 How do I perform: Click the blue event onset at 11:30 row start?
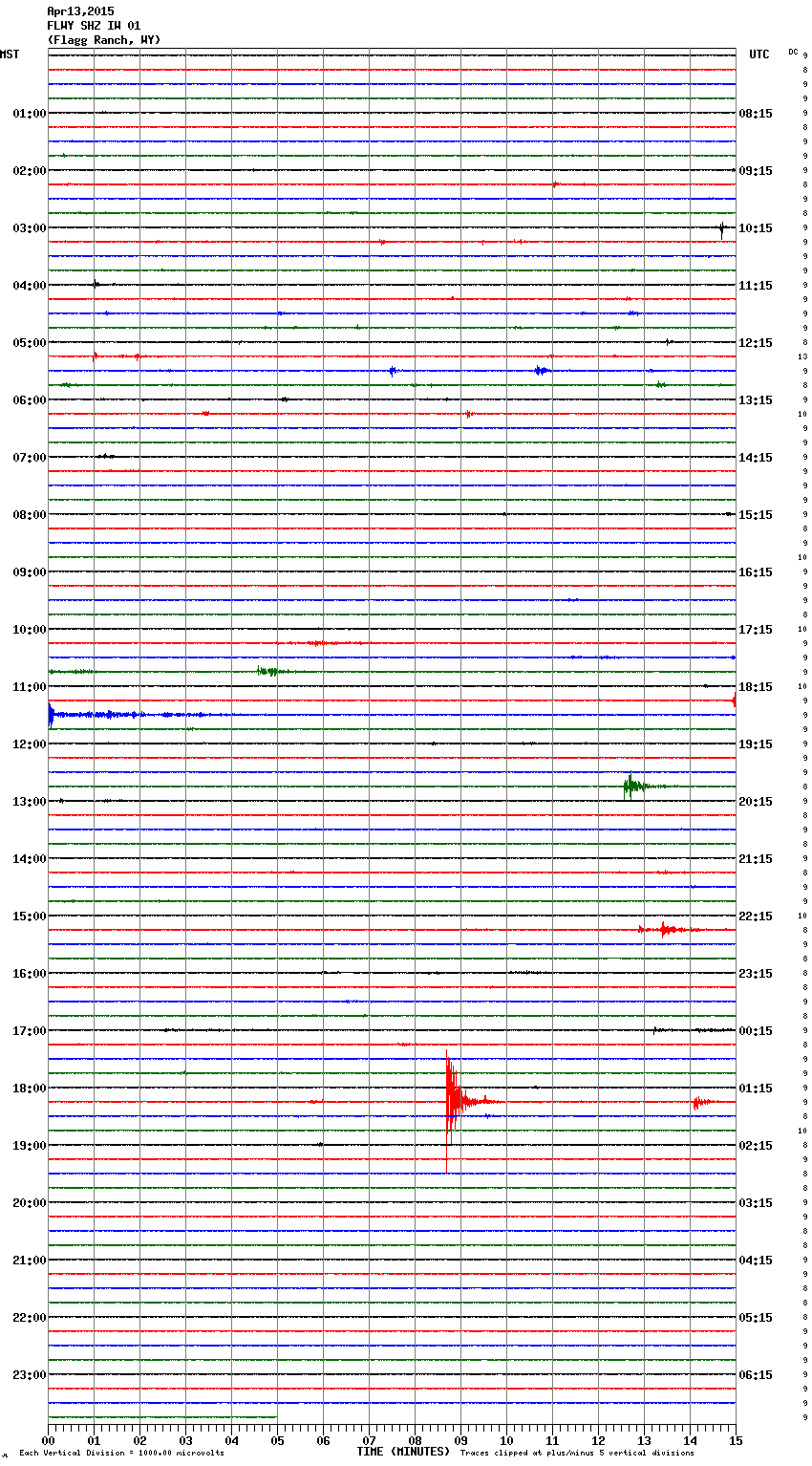[52, 715]
